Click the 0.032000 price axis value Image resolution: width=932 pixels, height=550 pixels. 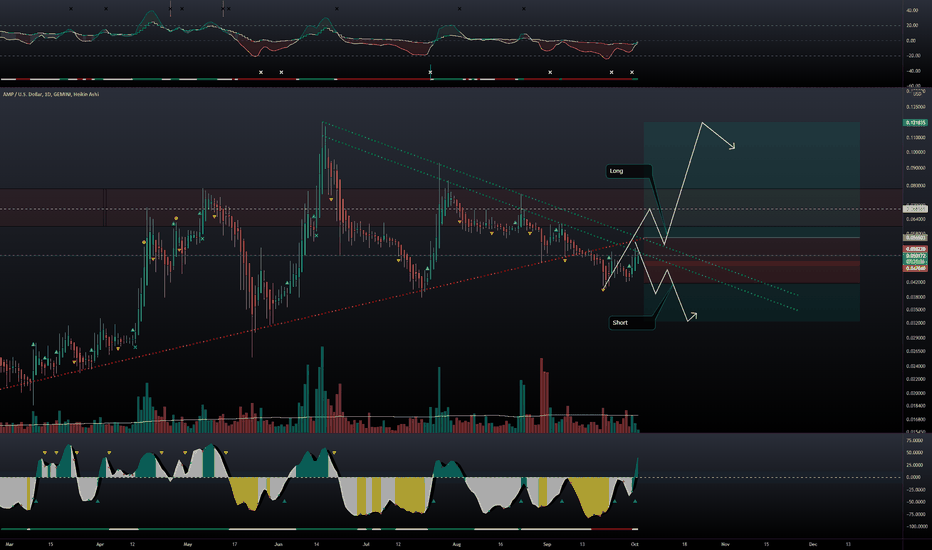click(x=915, y=323)
